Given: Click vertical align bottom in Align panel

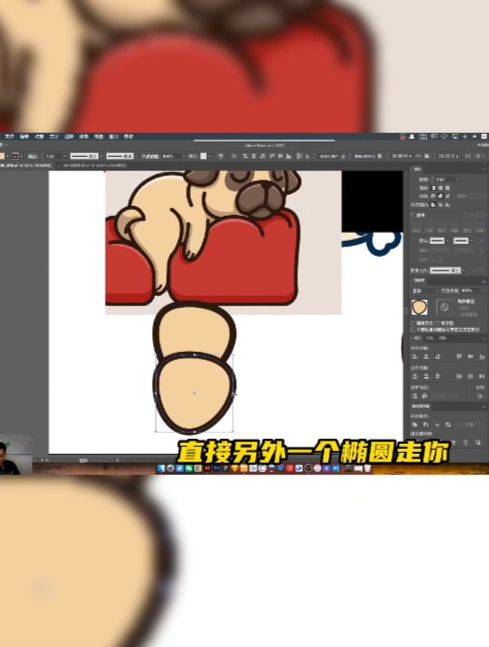Looking at the screenshot, I should [x=482, y=357].
